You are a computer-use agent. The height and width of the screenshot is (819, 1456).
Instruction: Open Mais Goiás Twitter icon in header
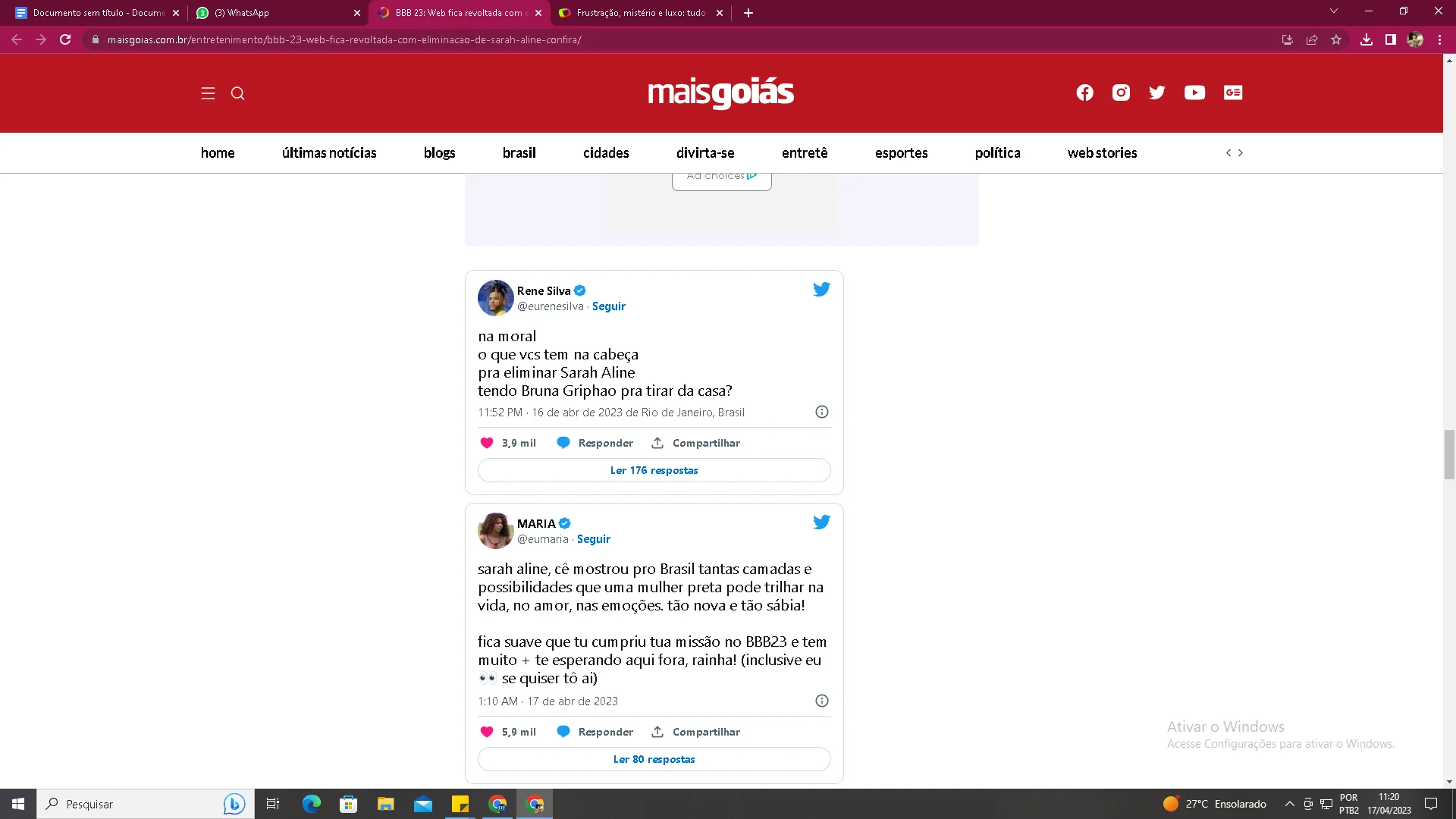(1156, 93)
